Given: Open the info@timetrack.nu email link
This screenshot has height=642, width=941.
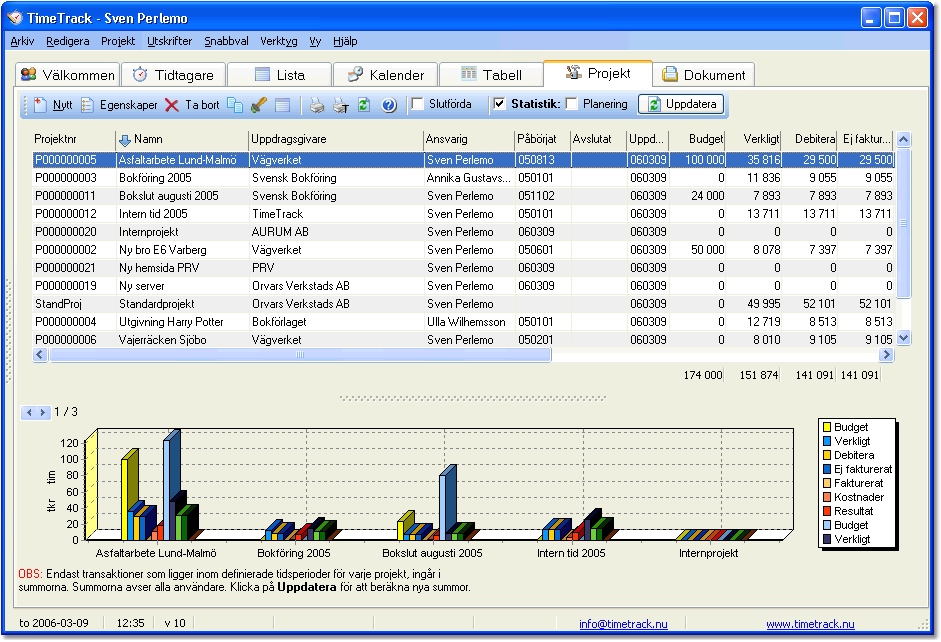Looking at the screenshot, I should [623, 624].
